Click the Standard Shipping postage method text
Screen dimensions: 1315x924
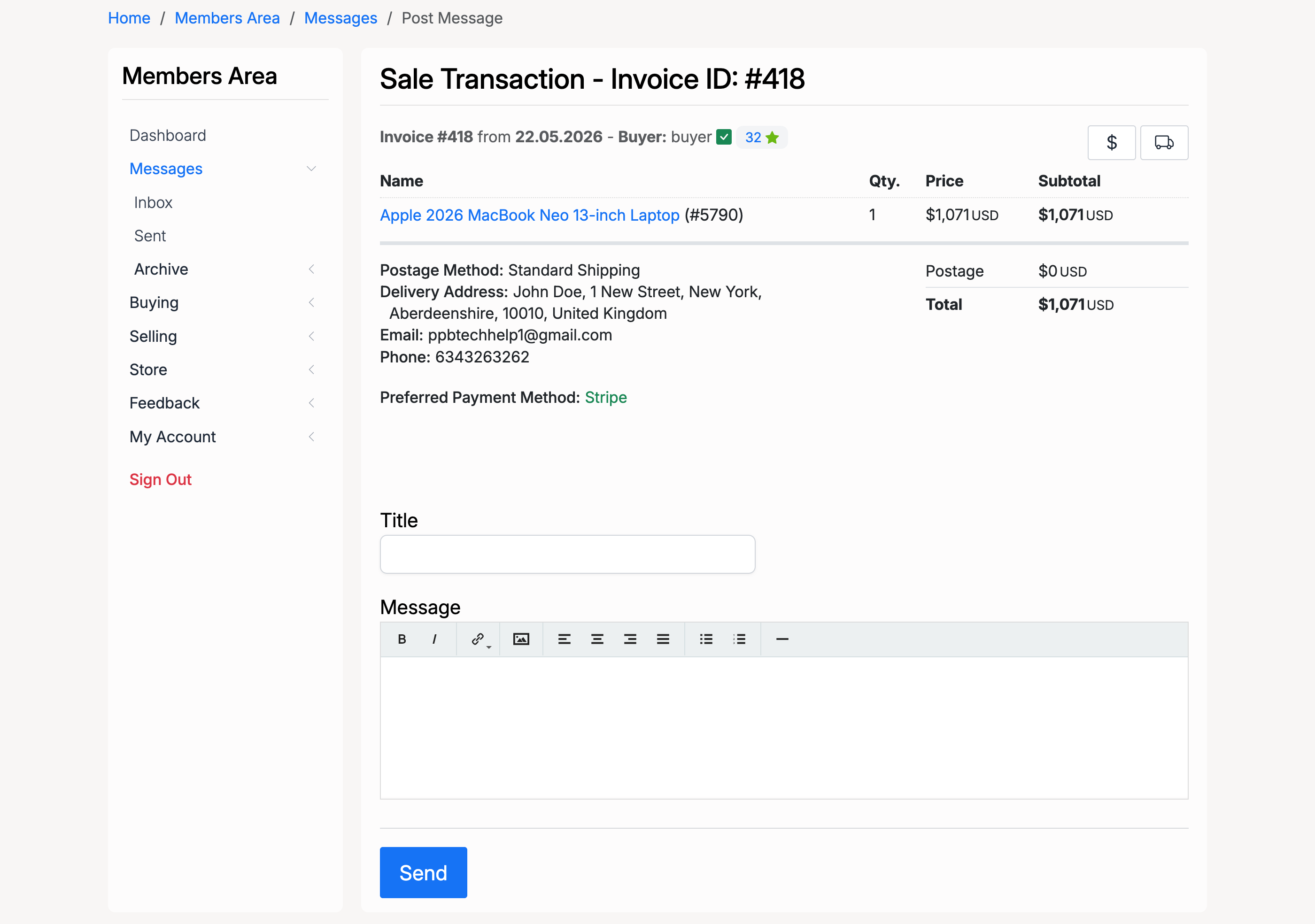click(574, 270)
